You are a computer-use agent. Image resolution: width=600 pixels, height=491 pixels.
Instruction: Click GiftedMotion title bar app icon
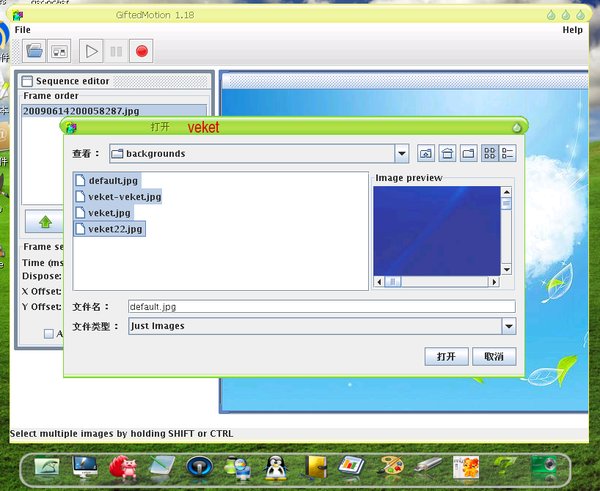pos(18,15)
